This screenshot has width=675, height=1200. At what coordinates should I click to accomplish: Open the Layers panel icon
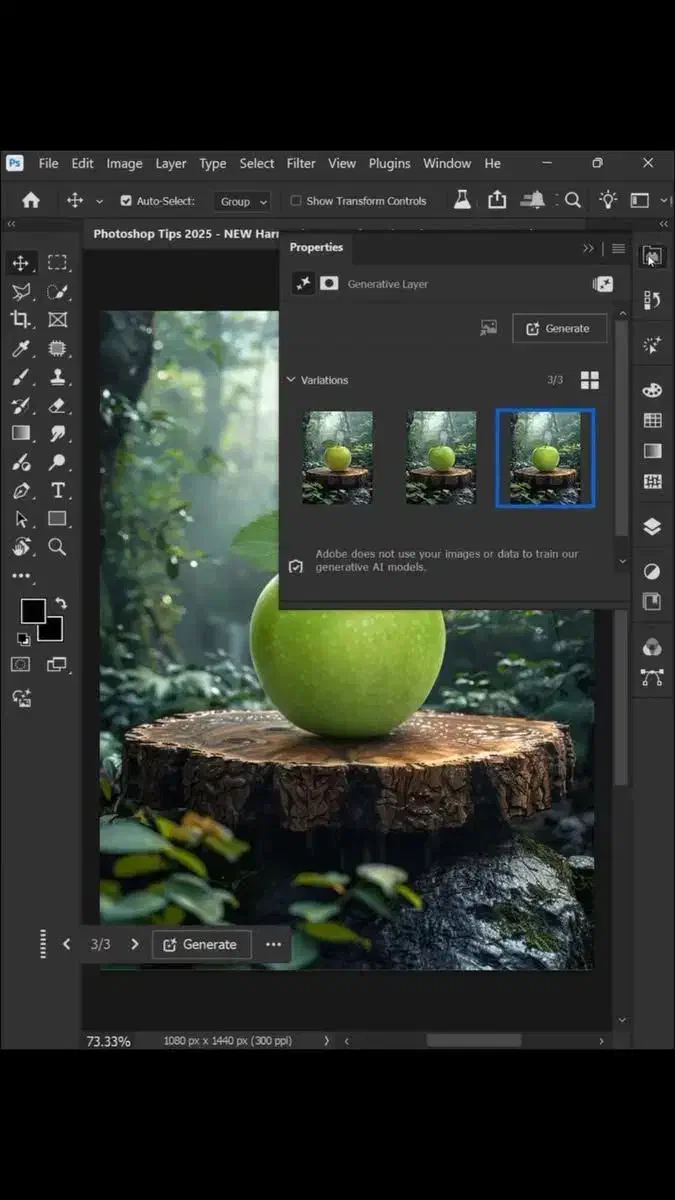[x=652, y=527]
